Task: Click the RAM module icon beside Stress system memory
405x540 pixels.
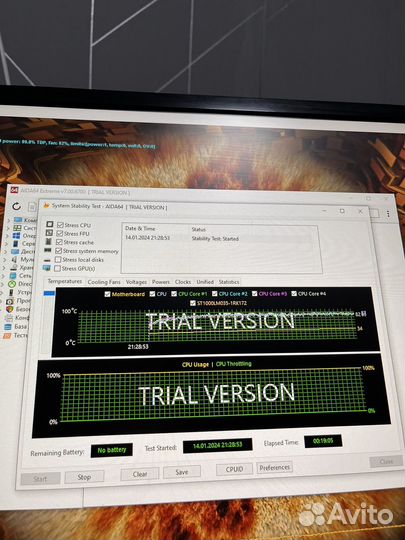Action: pos(48,250)
